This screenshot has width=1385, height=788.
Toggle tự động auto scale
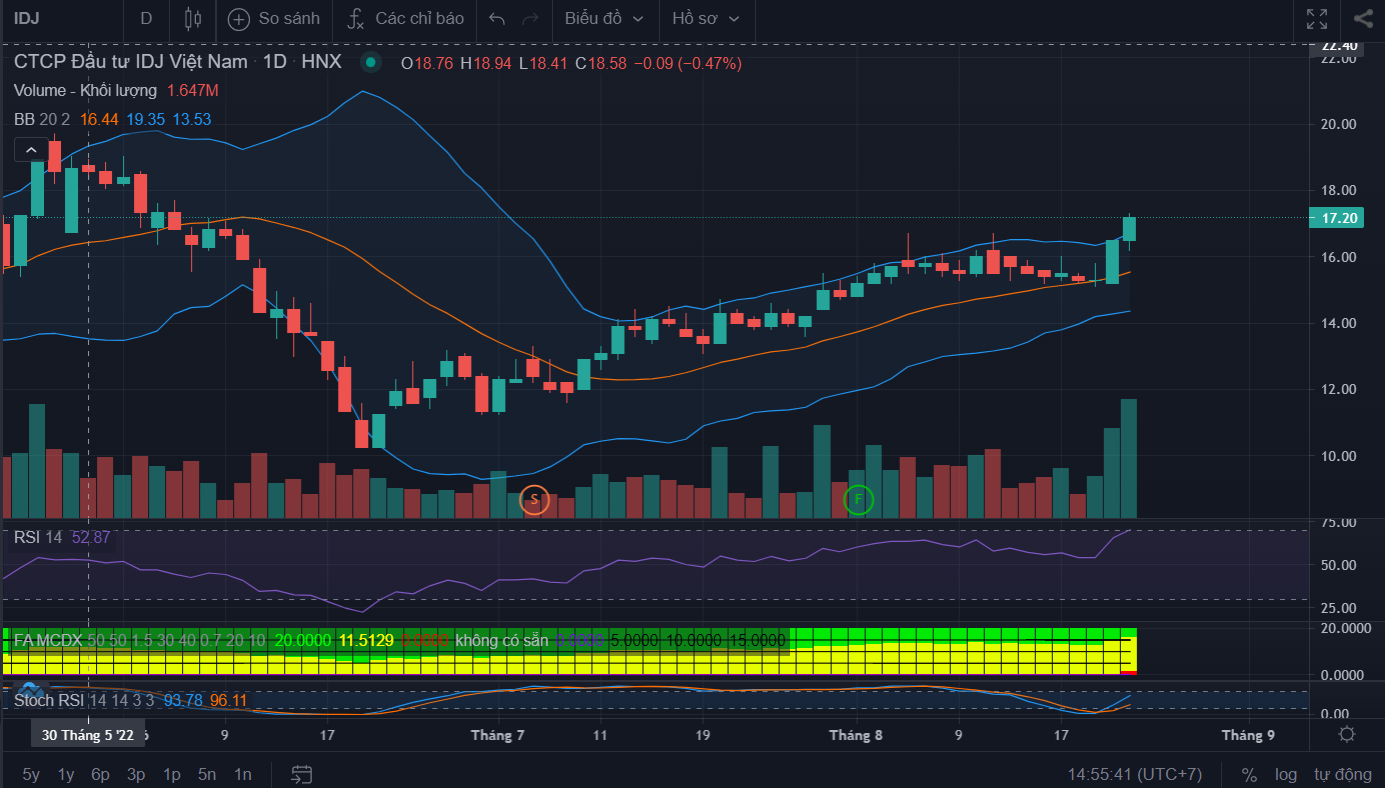pos(1342,774)
